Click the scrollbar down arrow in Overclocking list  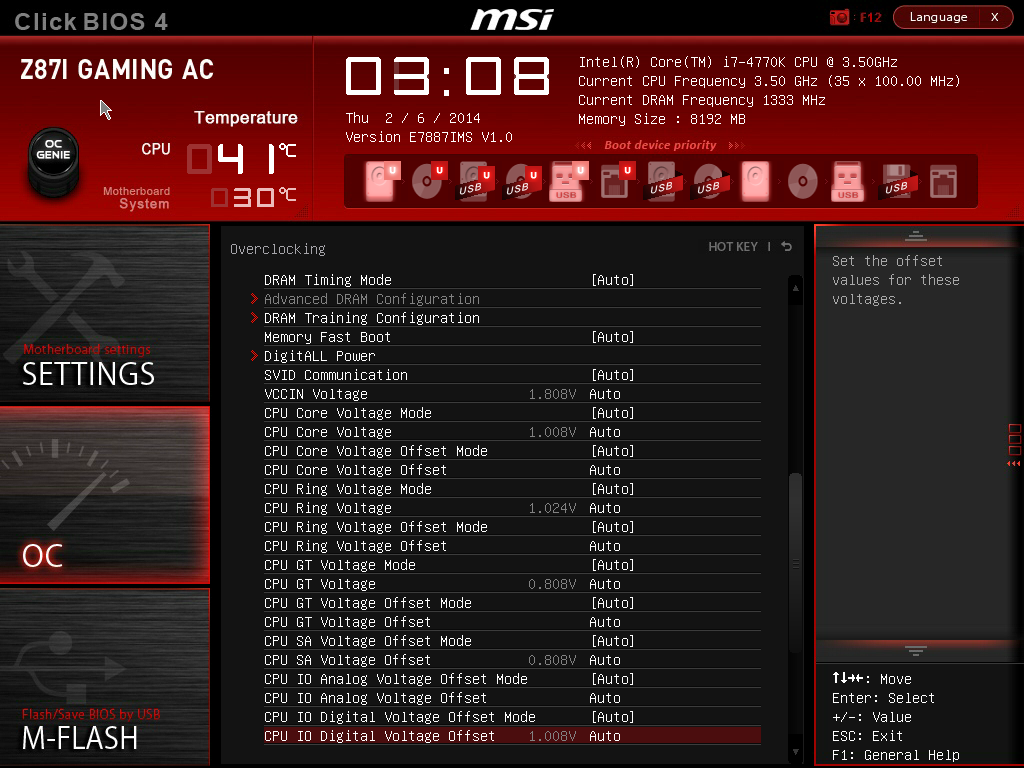[x=795, y=751]
